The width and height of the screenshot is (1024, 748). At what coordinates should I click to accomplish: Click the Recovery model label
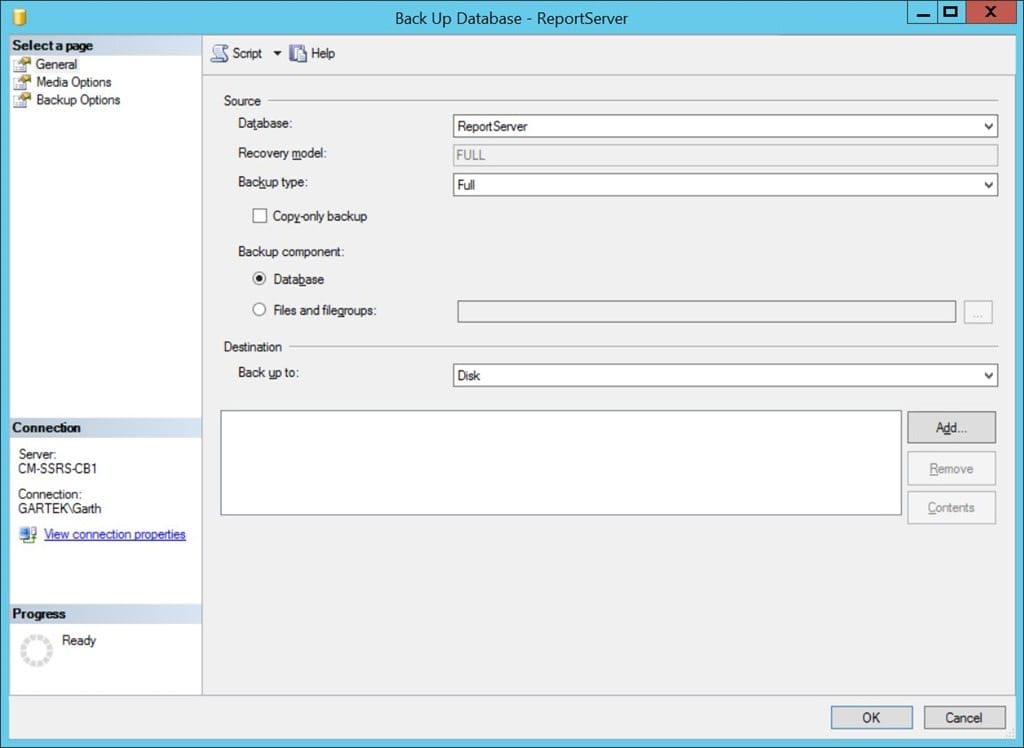click(x=282, y=153)
